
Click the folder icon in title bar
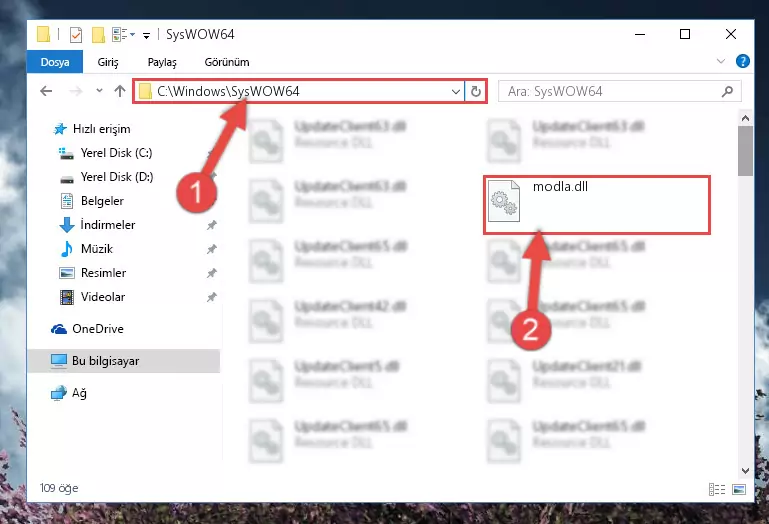point(44,34)
